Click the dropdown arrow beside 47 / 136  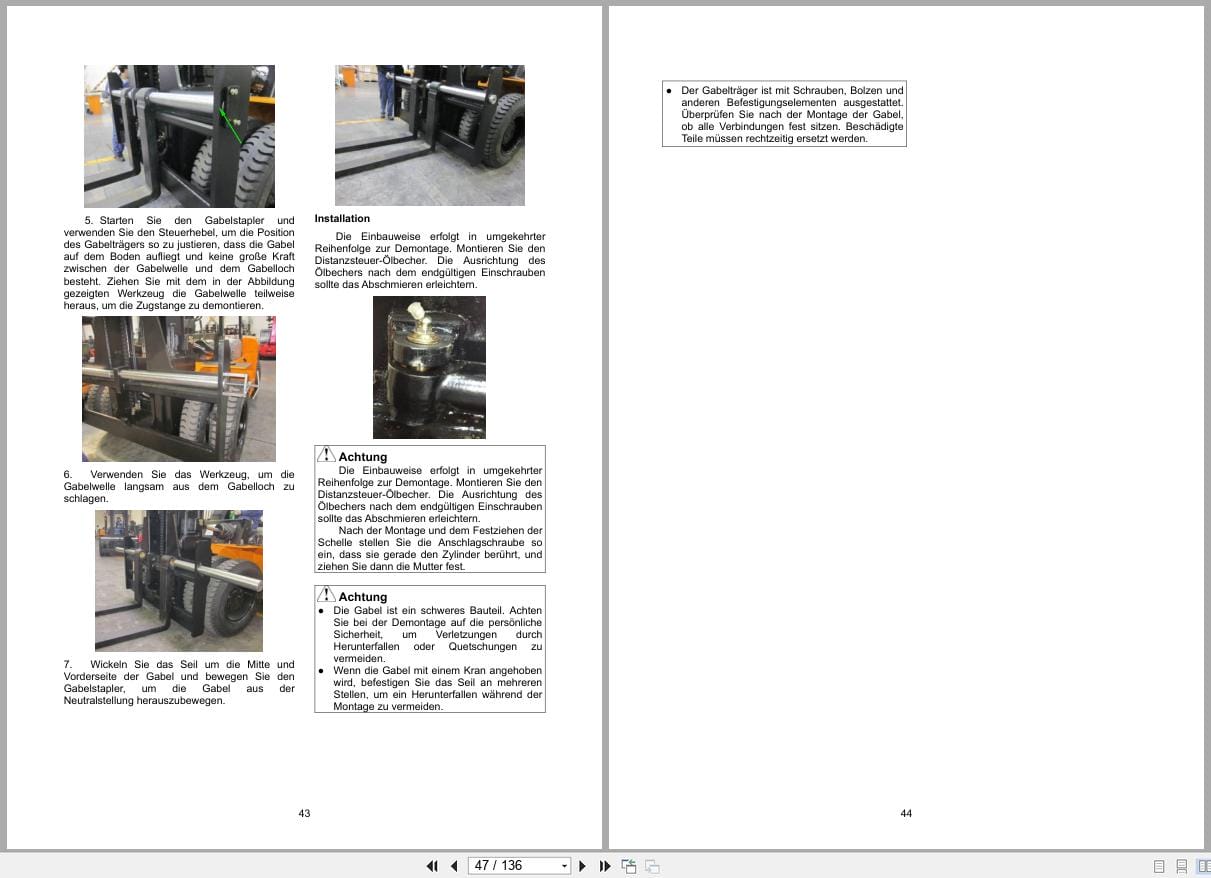coord(564,865)
